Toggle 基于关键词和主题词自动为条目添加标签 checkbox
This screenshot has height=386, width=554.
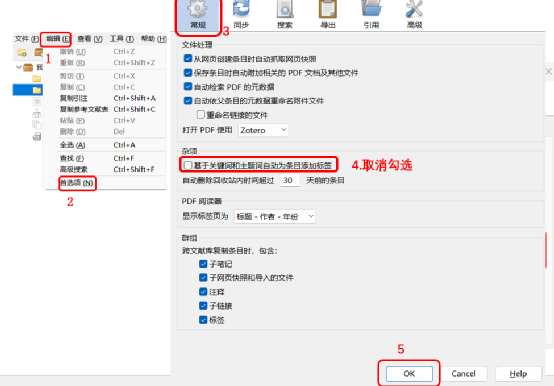(x=188, y=165)
